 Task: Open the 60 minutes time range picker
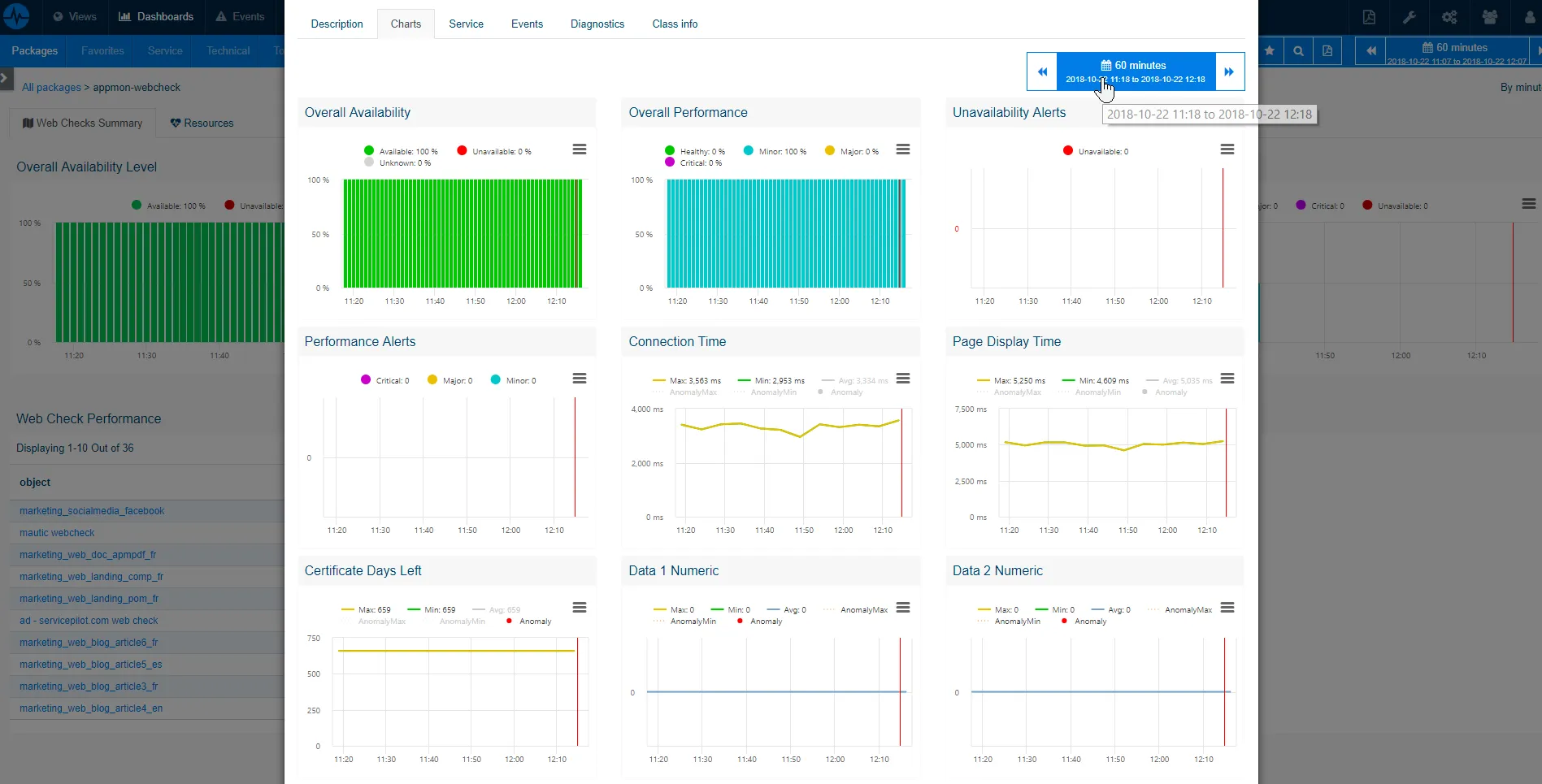[1135, 71]
